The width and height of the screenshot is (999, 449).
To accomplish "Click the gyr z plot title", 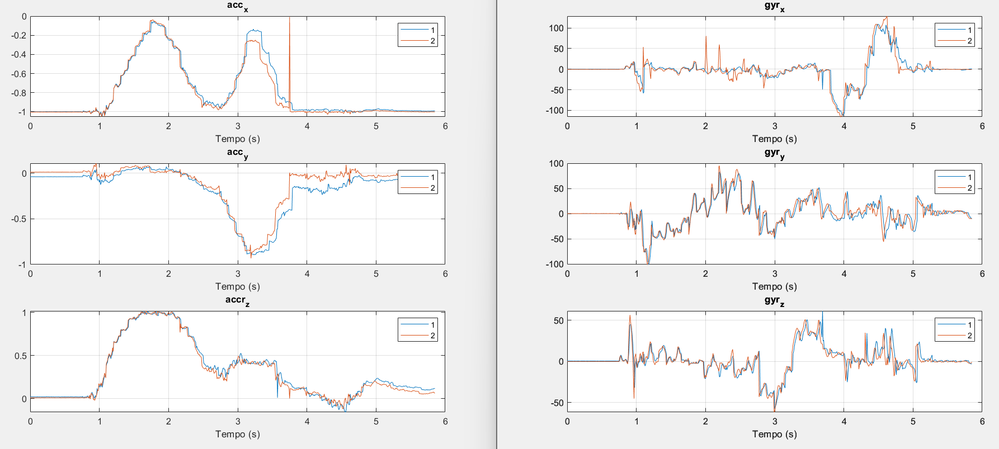I will click(x=775, y=304).
